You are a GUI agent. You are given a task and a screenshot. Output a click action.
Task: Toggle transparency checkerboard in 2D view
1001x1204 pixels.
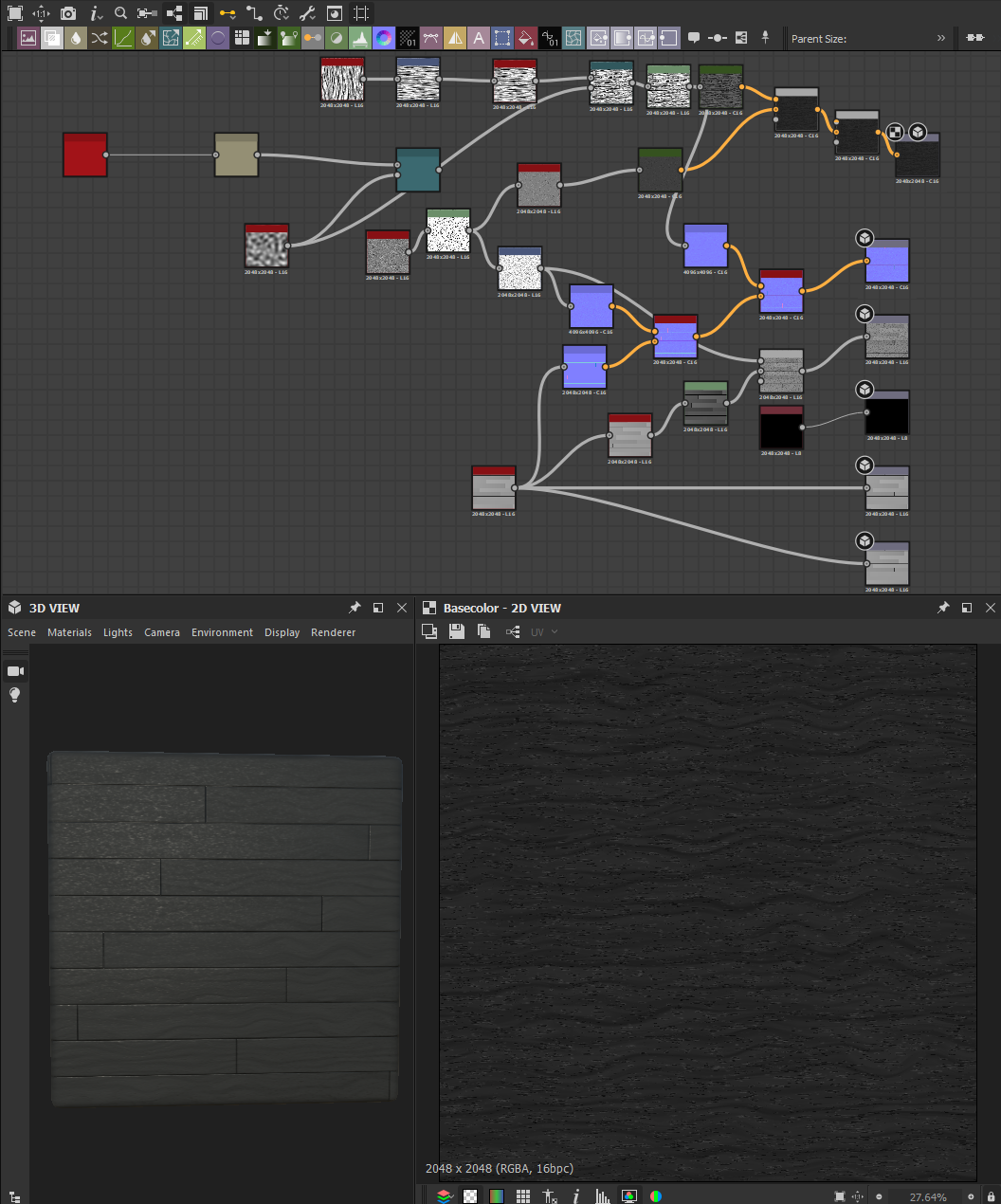tap(470, 1196)
